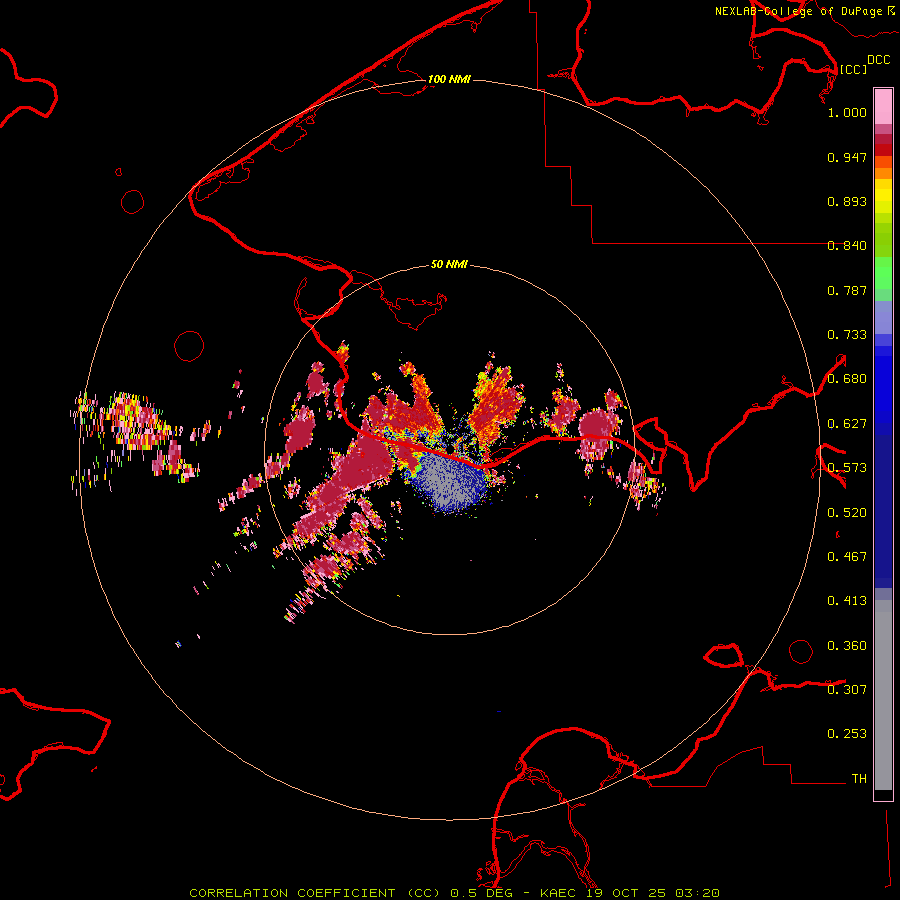The height and width of the screenshot is (900, 900).
Task: Click the 0.413 legend value
Action: (847, 601)
